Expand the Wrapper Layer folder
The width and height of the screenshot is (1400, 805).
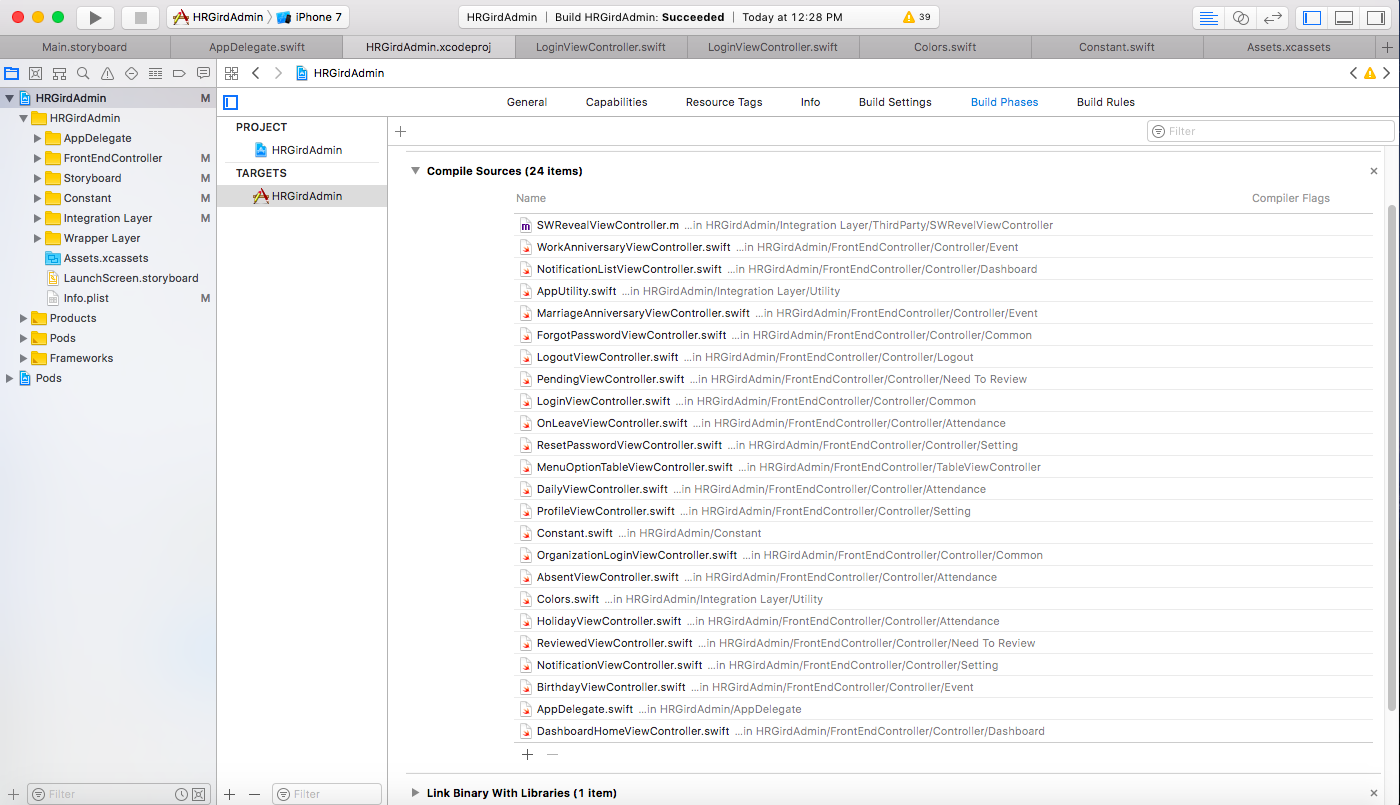tap(38, 238)
